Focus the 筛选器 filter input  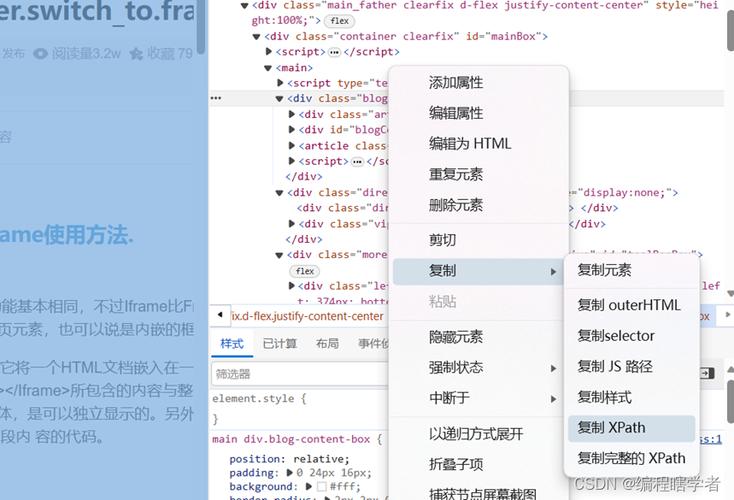300,374
